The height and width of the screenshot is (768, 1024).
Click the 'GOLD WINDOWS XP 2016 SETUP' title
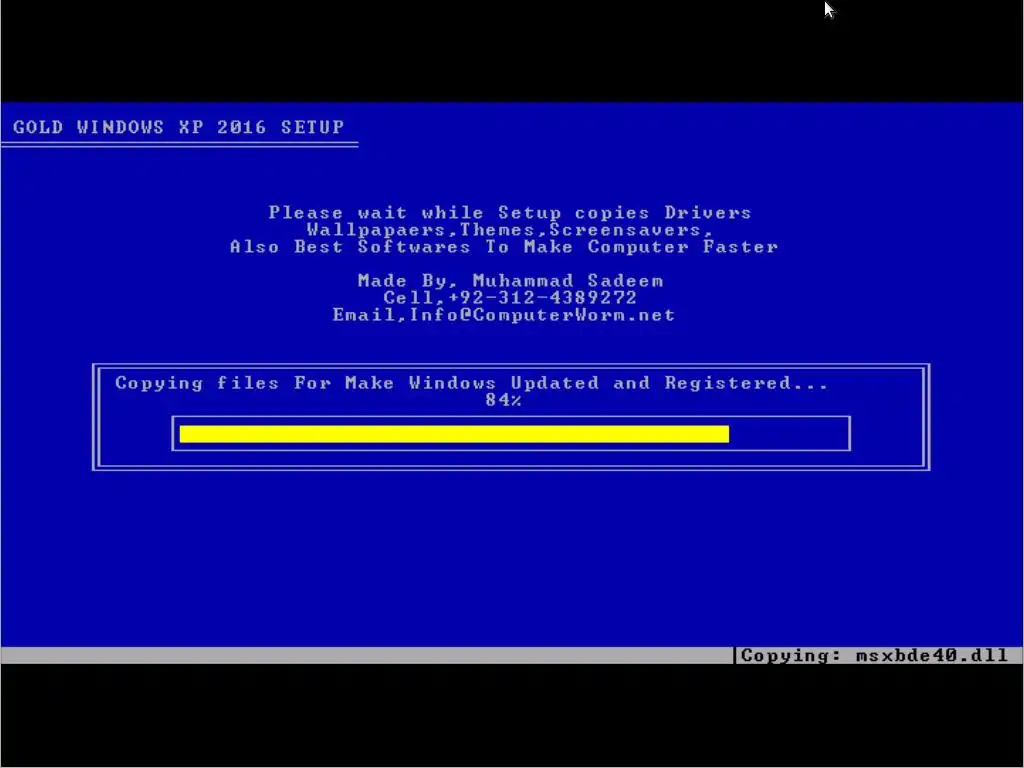178,127
